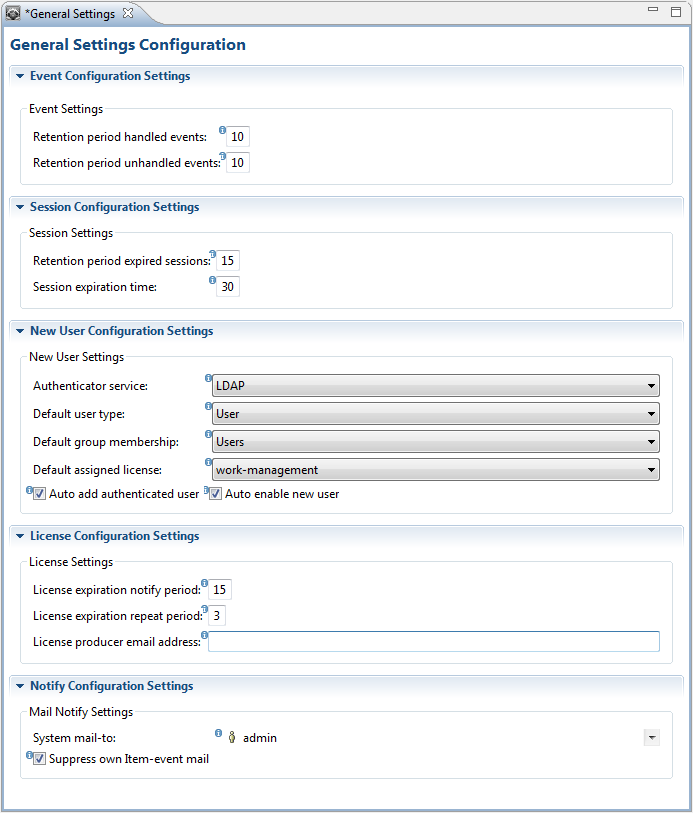The width and height of the screenshot is (693, 813).
Task: Uncheck Auto add authenticated user
Action: pyautogui.click(x=40, y=494)
